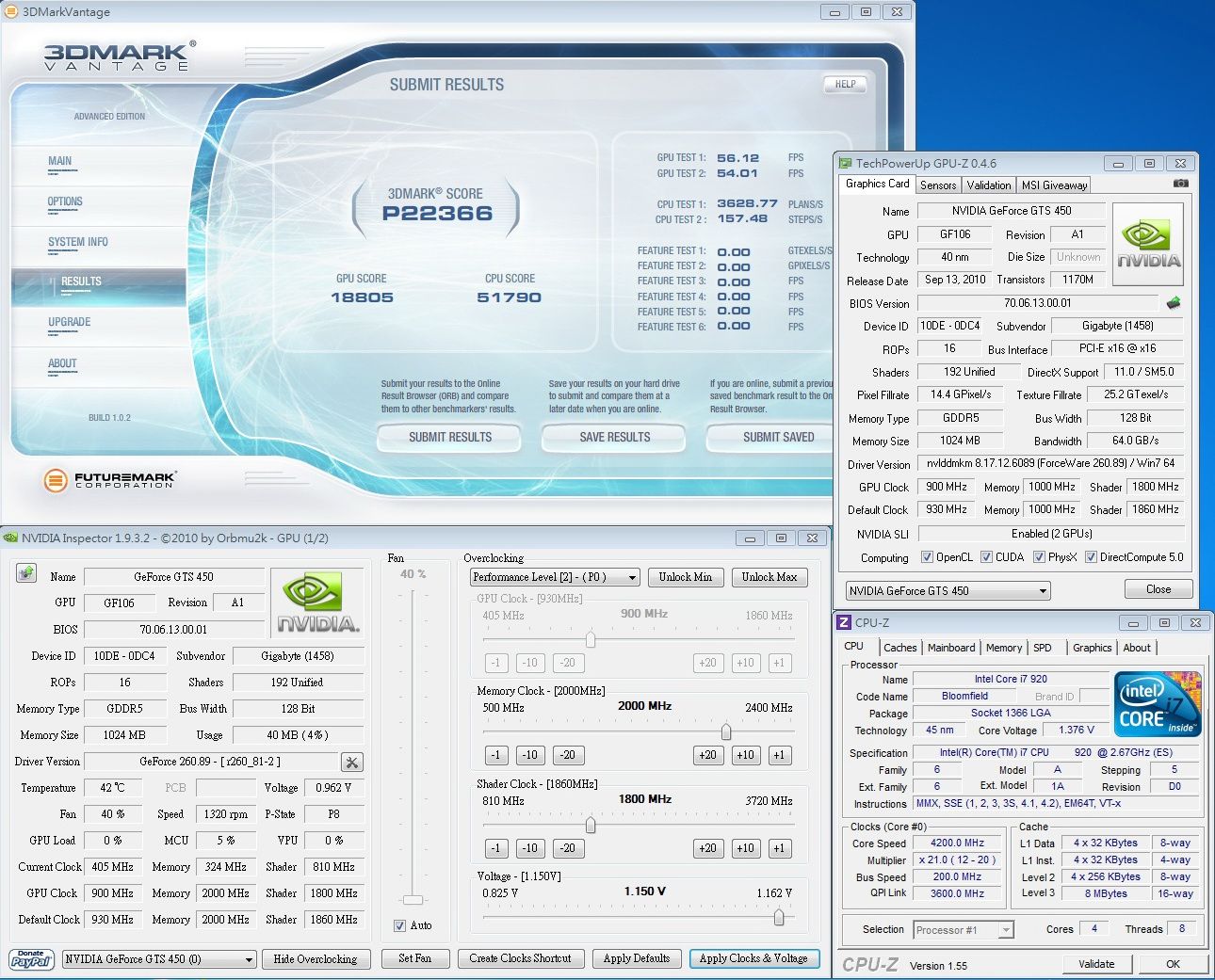The image size is (1215, 980).
Task: Click Save Results button
Action: pos(615,437)
